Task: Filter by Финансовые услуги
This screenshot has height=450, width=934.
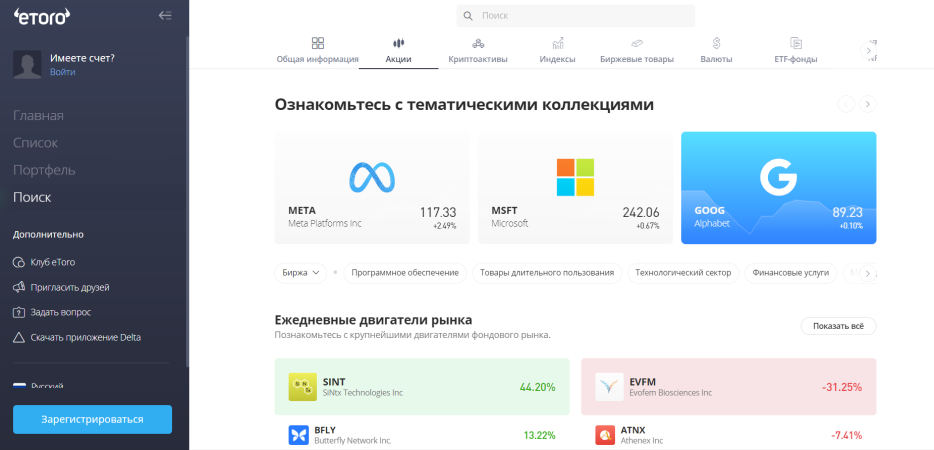Action: pyautogui.click(x=790, y=273)
